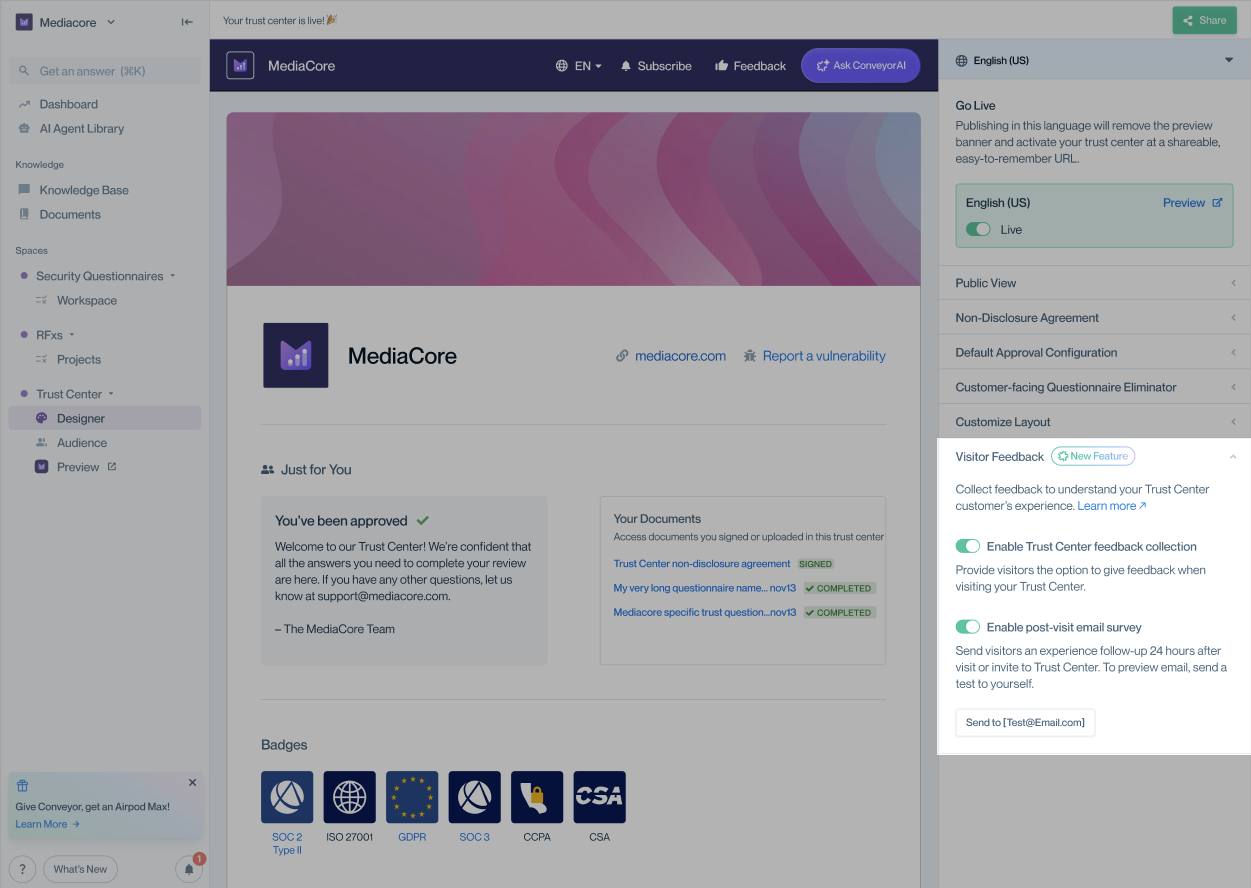Click the Share button
The height and width of the screenshot is (888, 1251).
point(1204,20)
